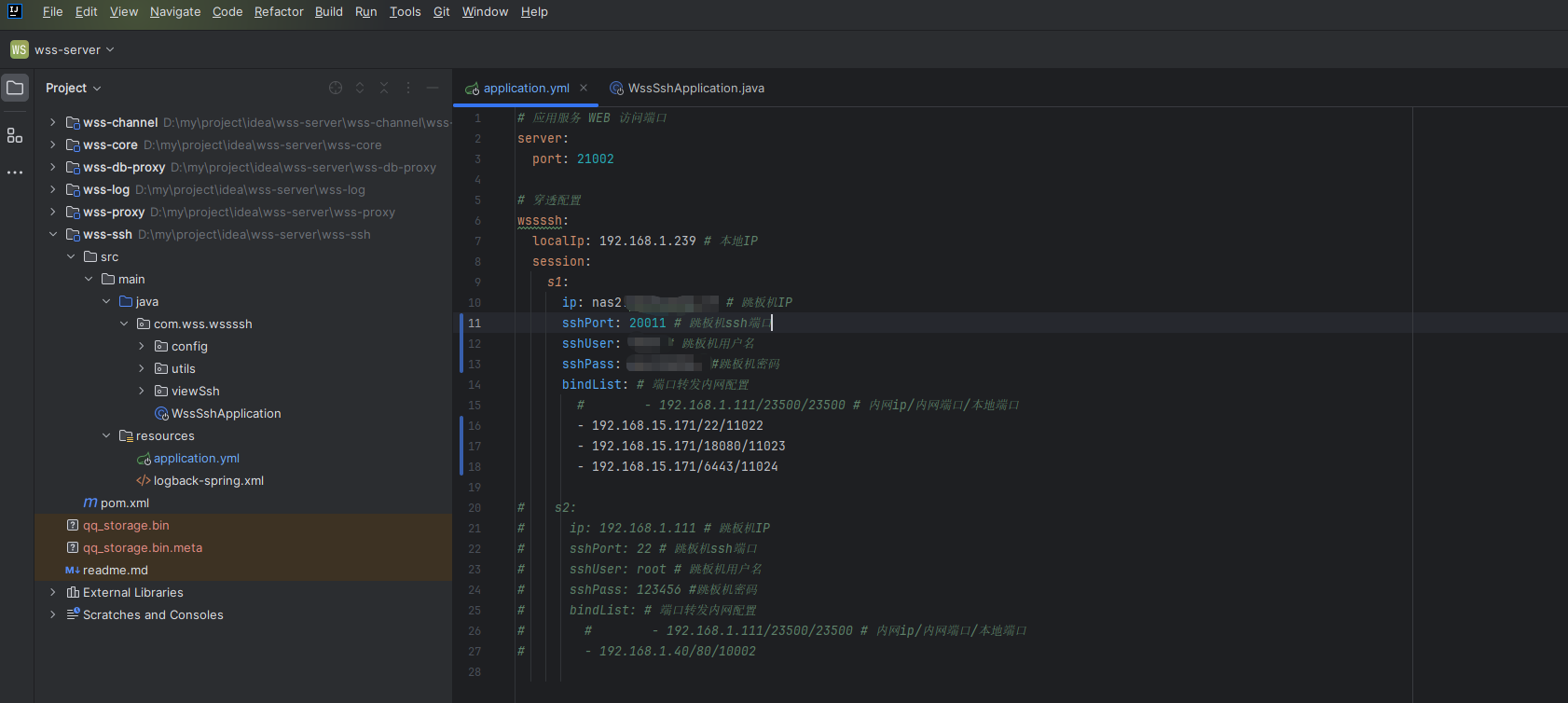Screen dimensions: 1568x703
Task: Collapse the wss-ssh module
Action: (53, 234)
